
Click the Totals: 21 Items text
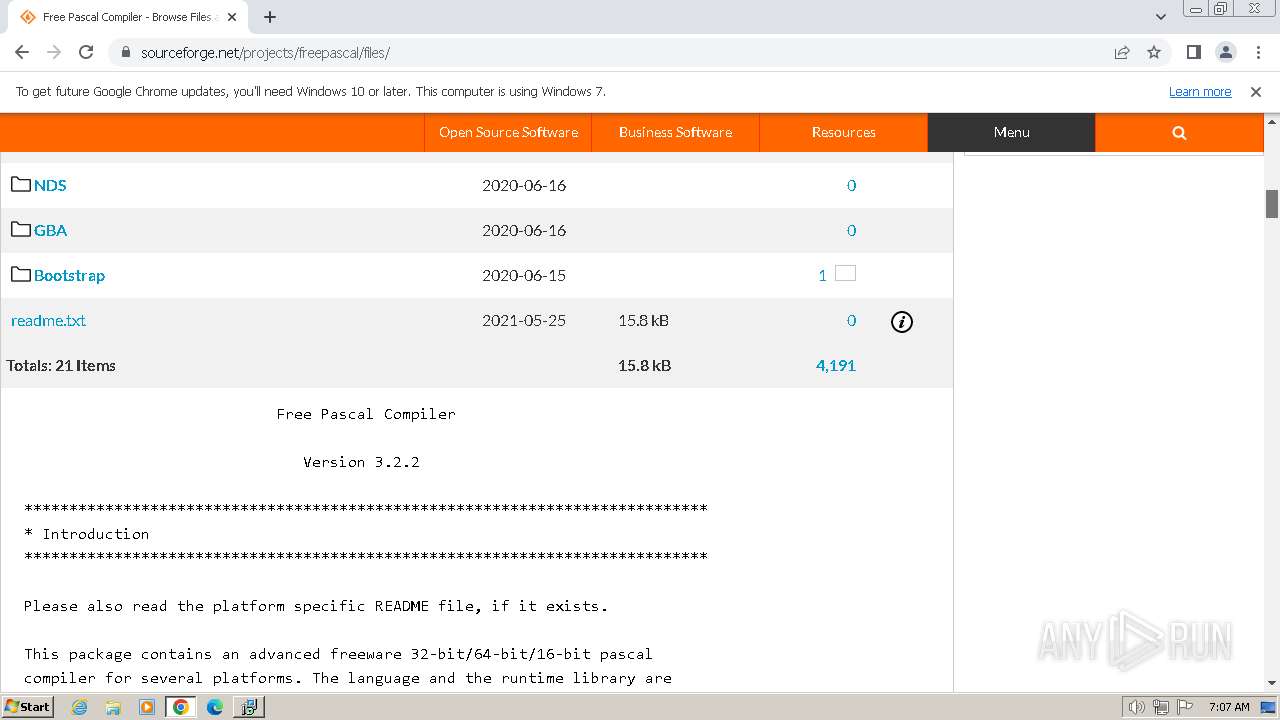coord(61,365)
